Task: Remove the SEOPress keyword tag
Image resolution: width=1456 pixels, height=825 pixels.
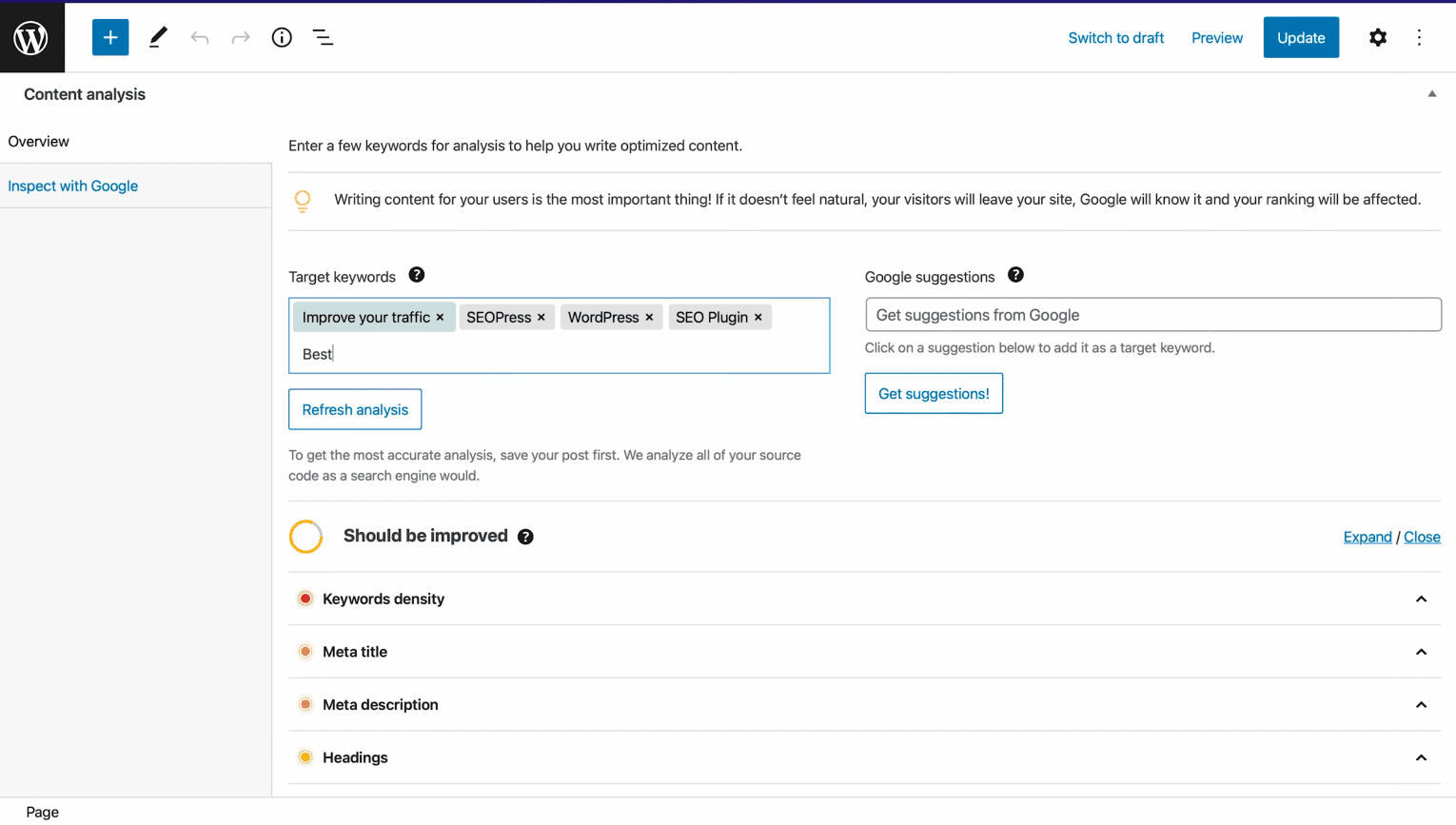Action: click(x=541, y=318)
